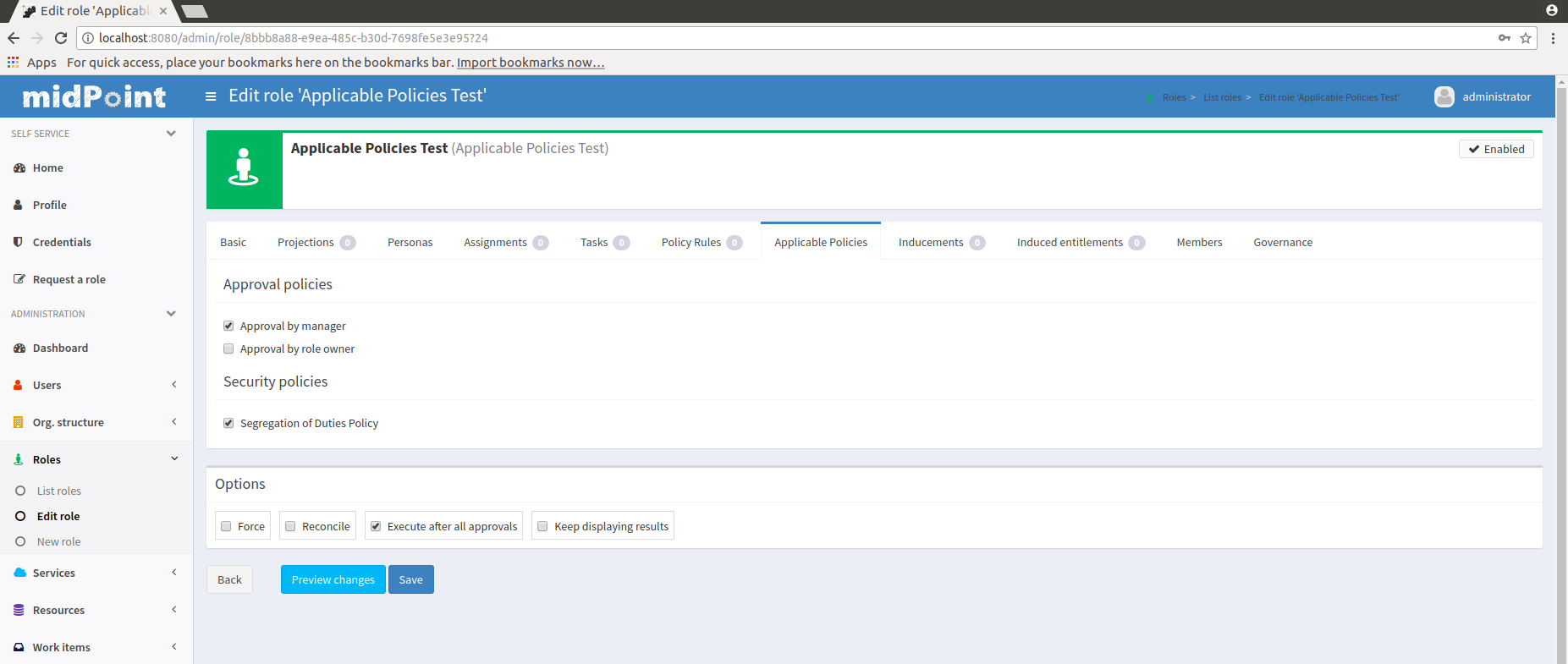Click the List roles breadcrumb link

[1222, 97]
